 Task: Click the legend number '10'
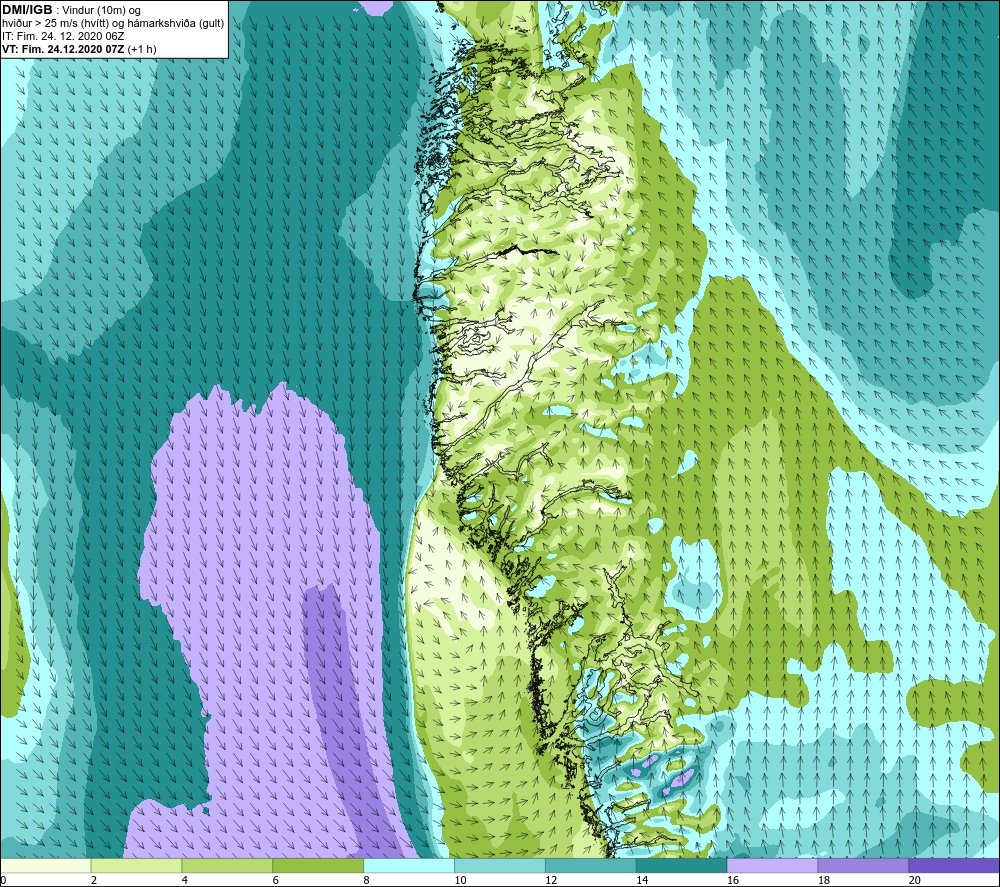pos(460,880)
